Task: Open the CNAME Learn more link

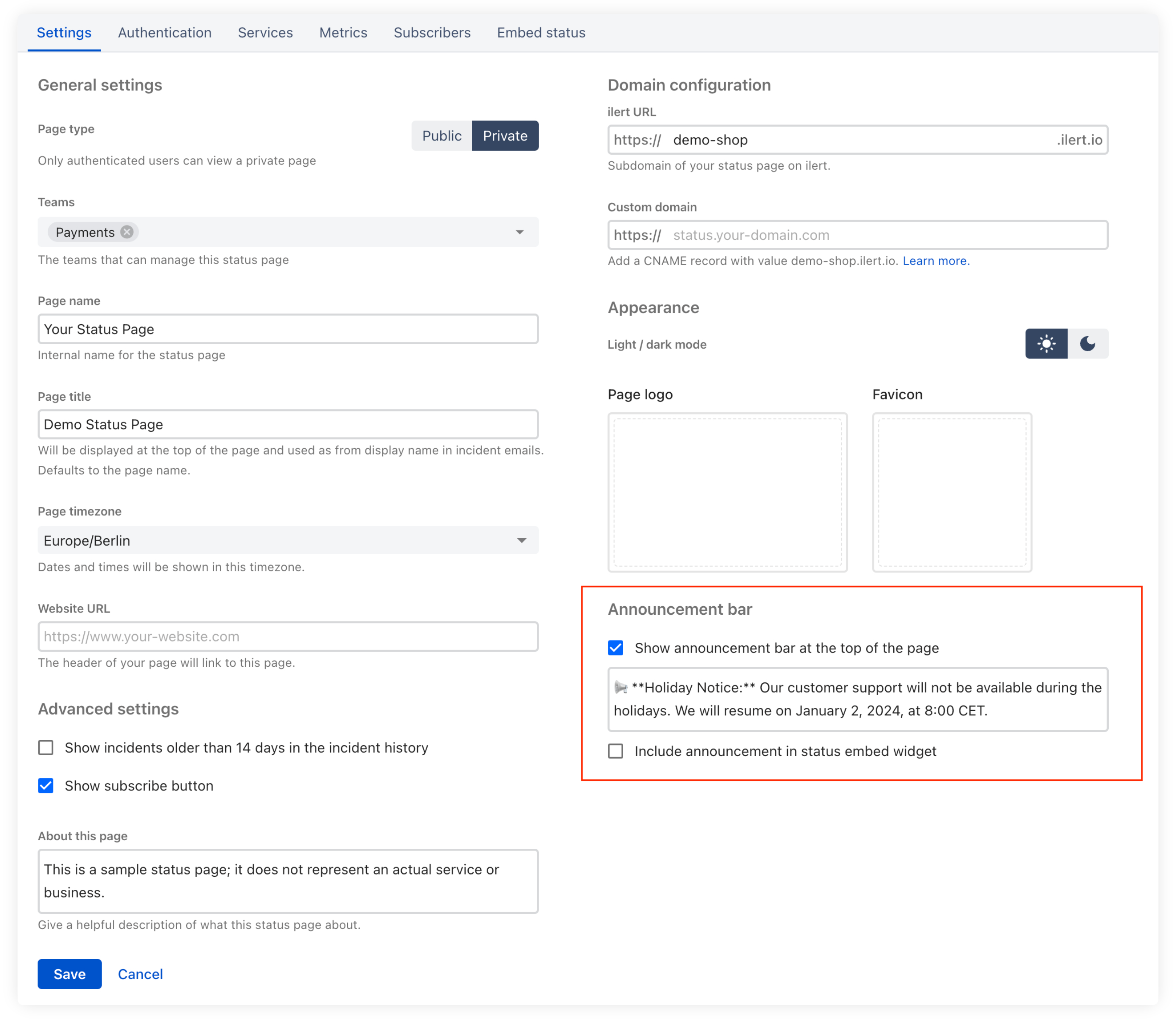Action: 935,261
